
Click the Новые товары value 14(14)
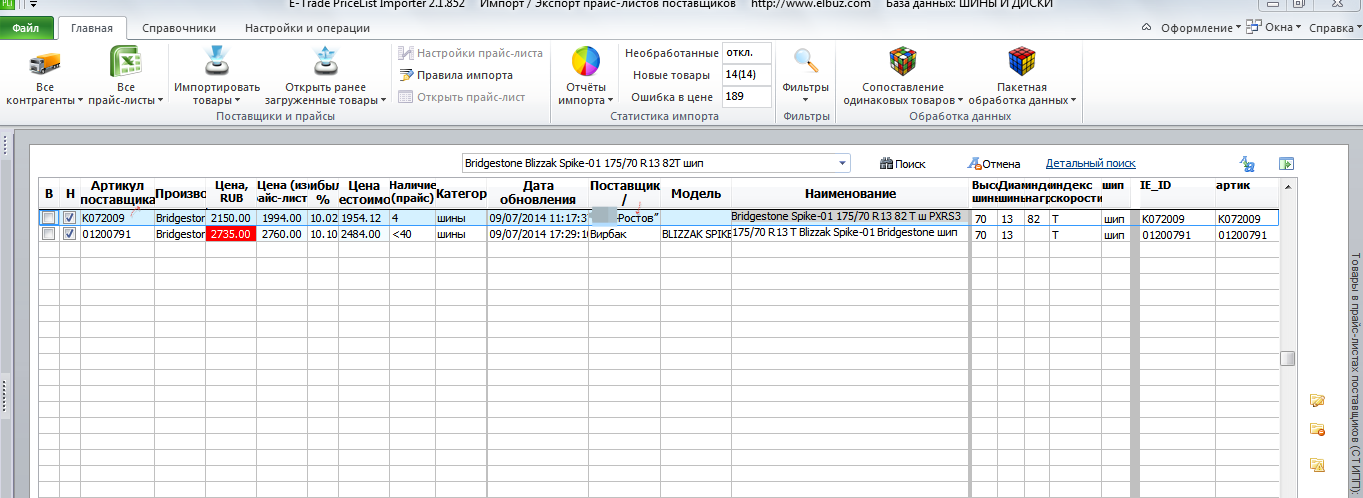(746, 75)
